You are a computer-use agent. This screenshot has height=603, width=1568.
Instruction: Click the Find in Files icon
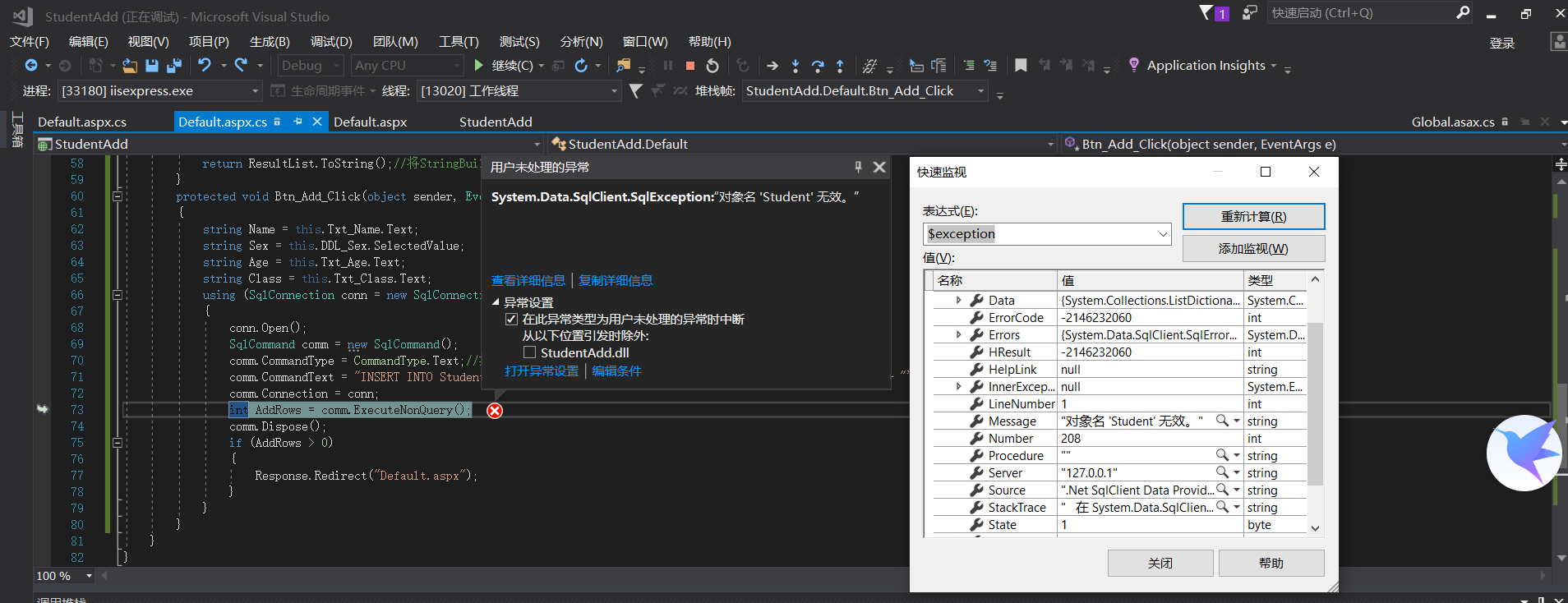tap(623, 66)
